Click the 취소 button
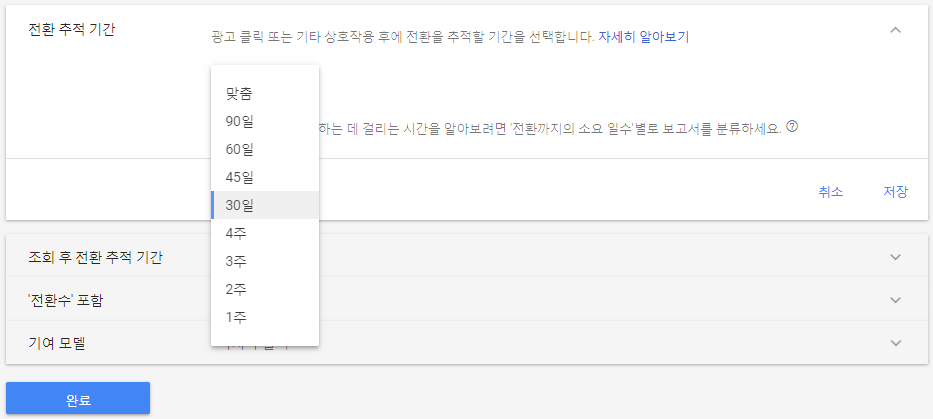Viewport: 933px width, 419px height. coord(831,192)
